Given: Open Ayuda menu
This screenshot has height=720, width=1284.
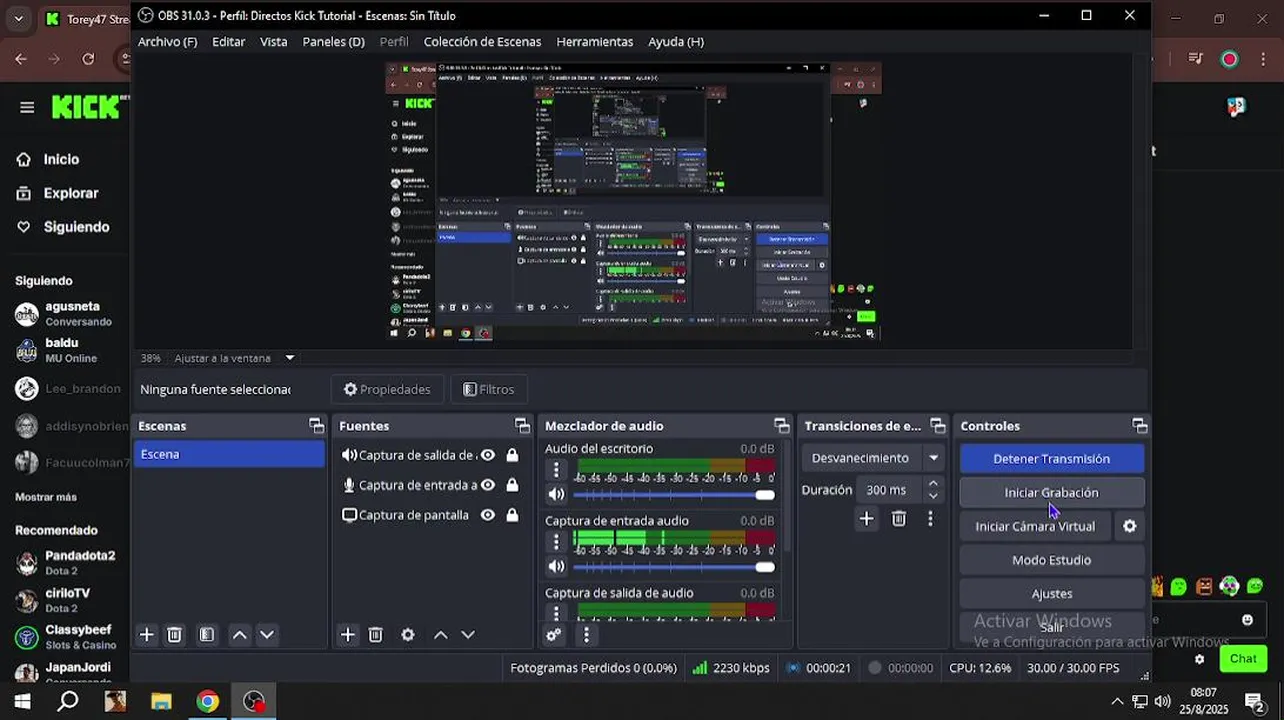Looking at the screenshot, I should [x=676, y=42].
